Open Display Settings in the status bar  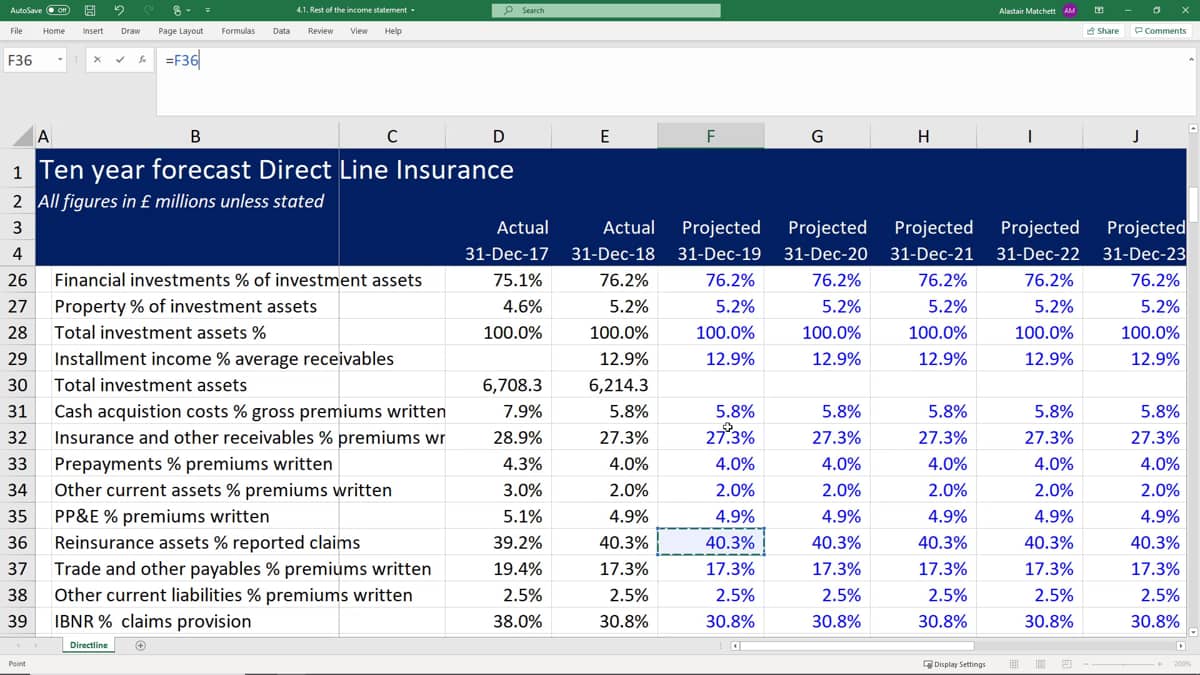click(x=954, y=664)
